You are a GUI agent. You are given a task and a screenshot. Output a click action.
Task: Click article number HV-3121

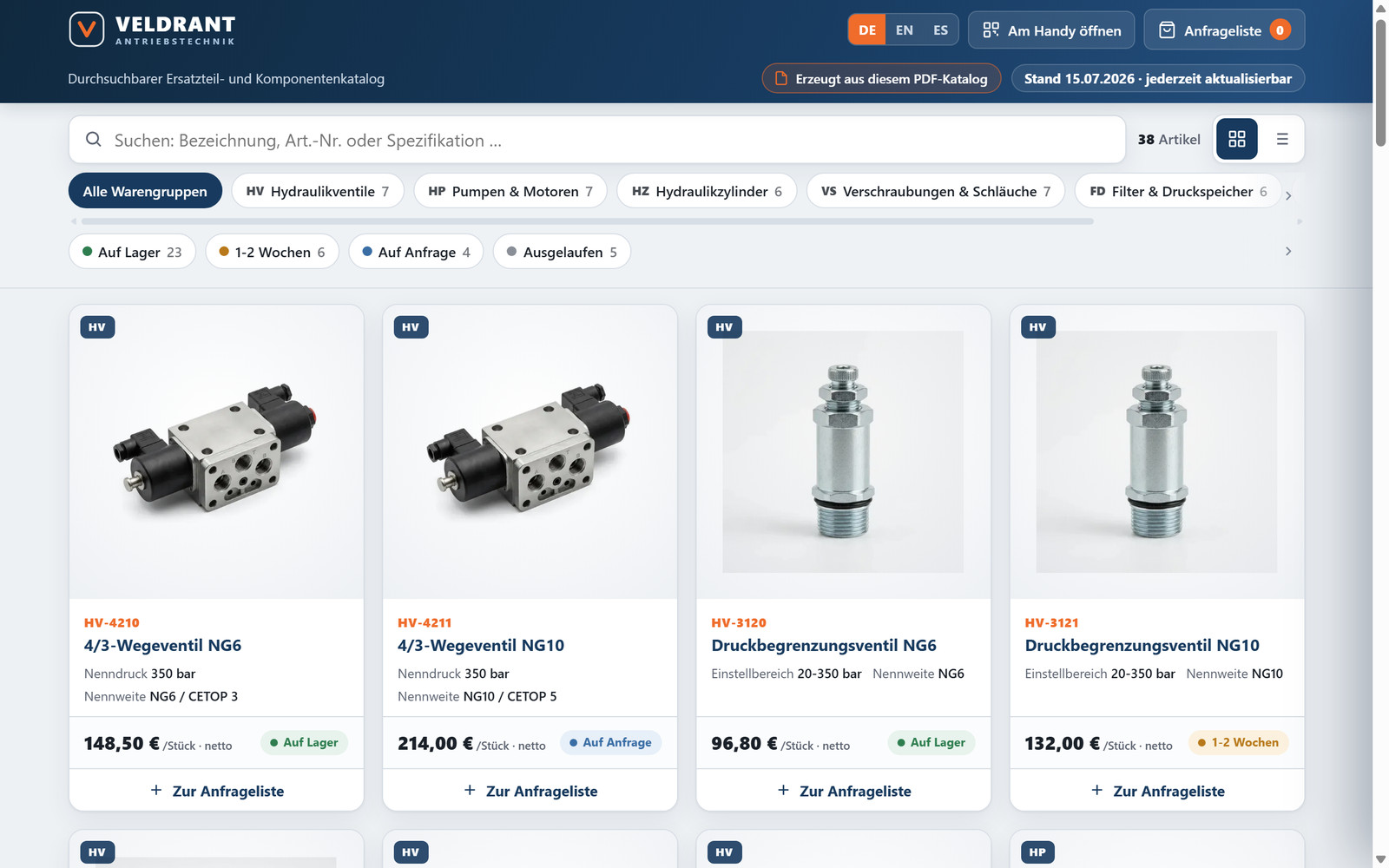click(x=1051, y=622)
